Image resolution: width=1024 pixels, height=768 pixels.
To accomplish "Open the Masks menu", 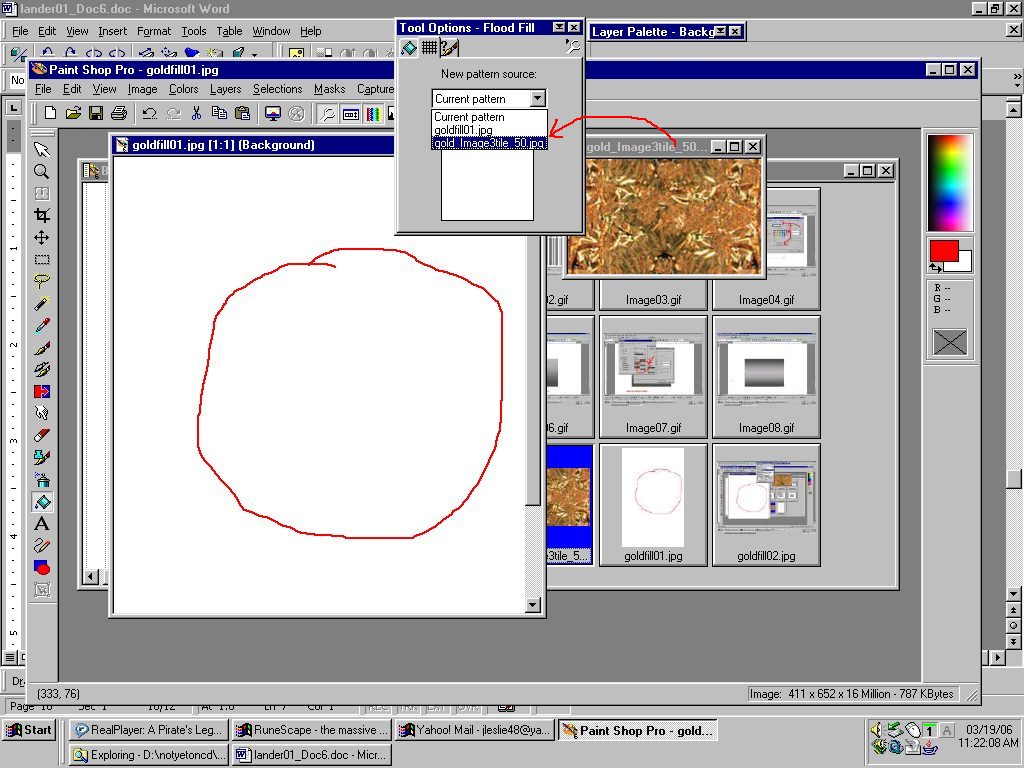I will [330, 89].
